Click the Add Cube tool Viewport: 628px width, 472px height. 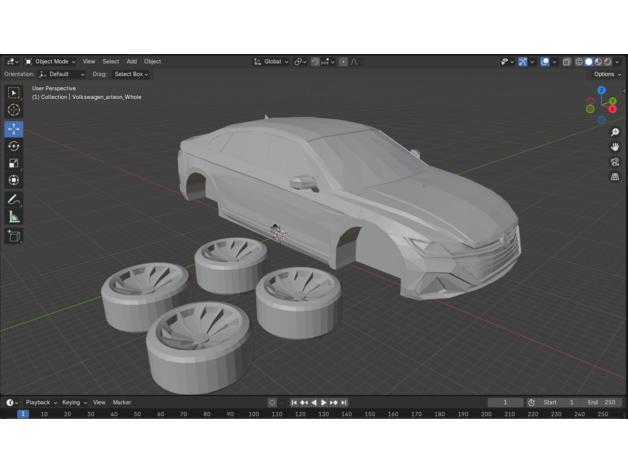tap(14, 236)
